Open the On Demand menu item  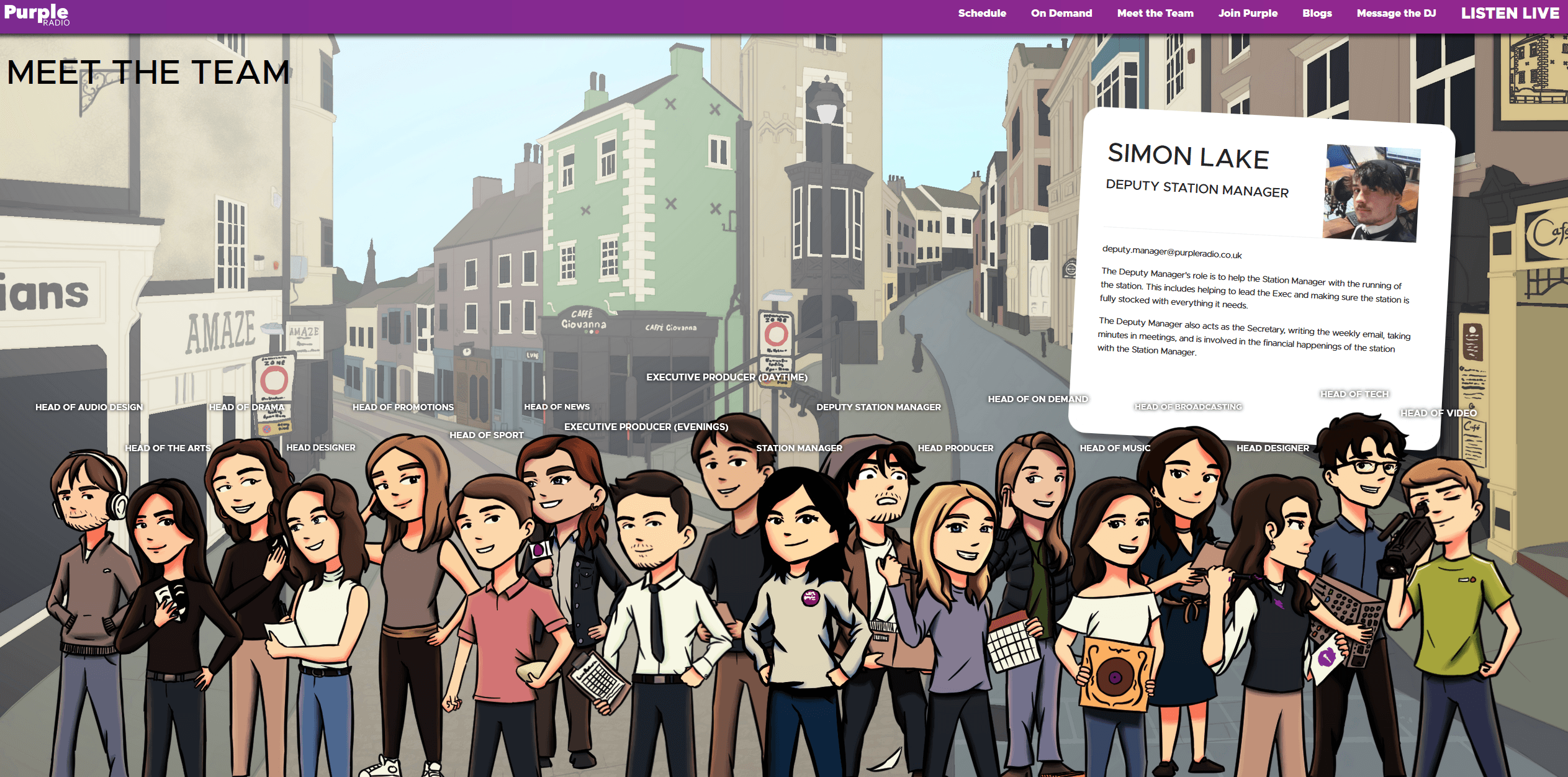[x=1061, y=13]
